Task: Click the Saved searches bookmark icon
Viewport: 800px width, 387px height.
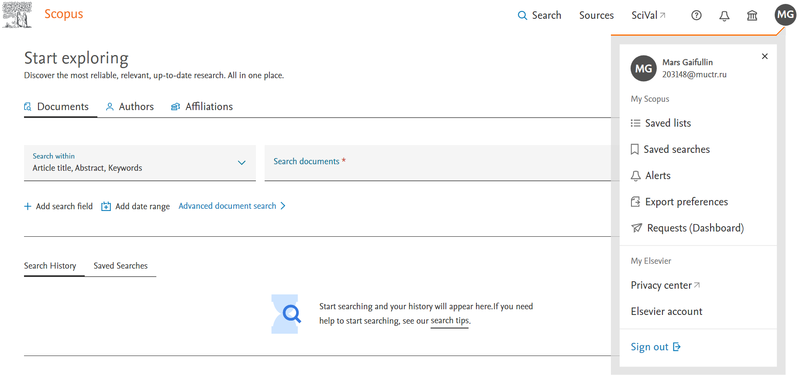Action: click(635, 149)
